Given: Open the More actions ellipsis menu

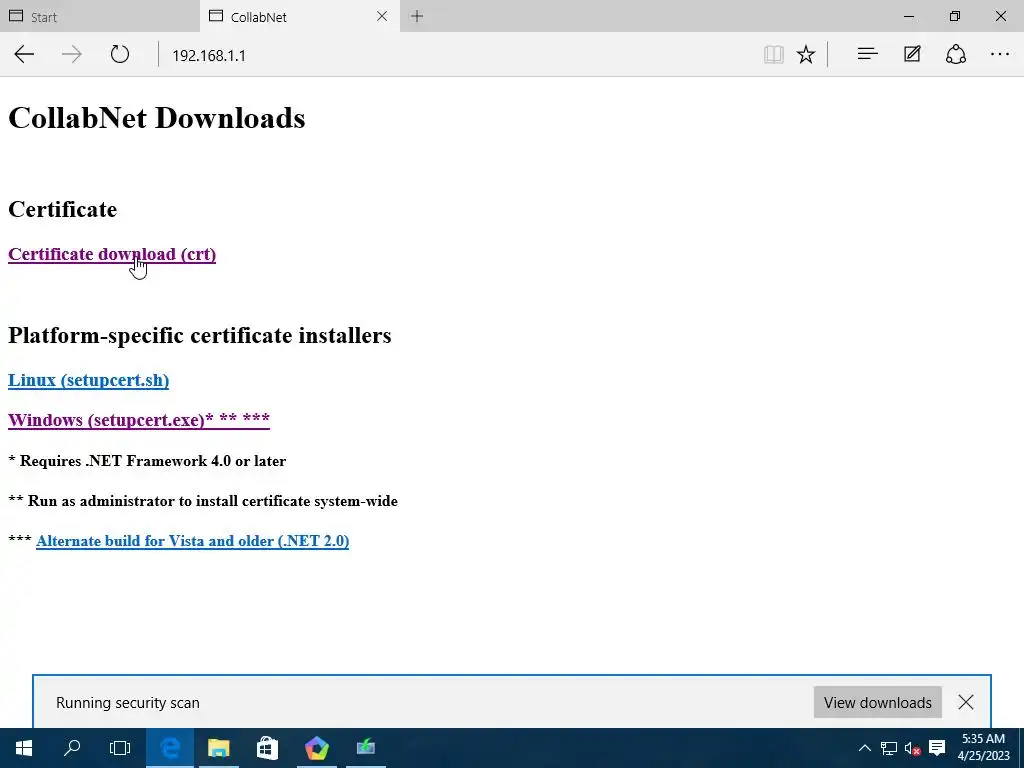Looking at the screenshot, I should pos(1000,54).
